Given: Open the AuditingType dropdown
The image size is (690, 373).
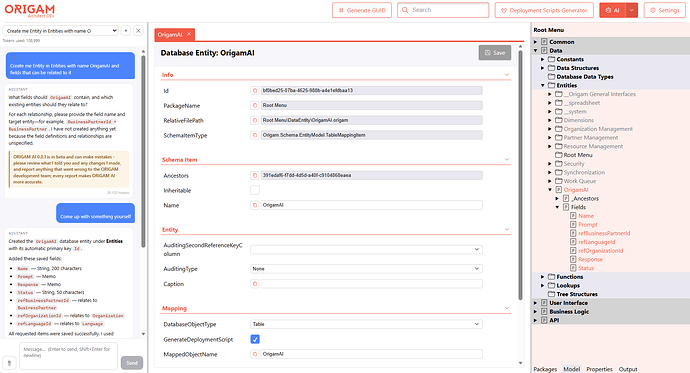Looking at the screenshot, I should click(366, 269).
